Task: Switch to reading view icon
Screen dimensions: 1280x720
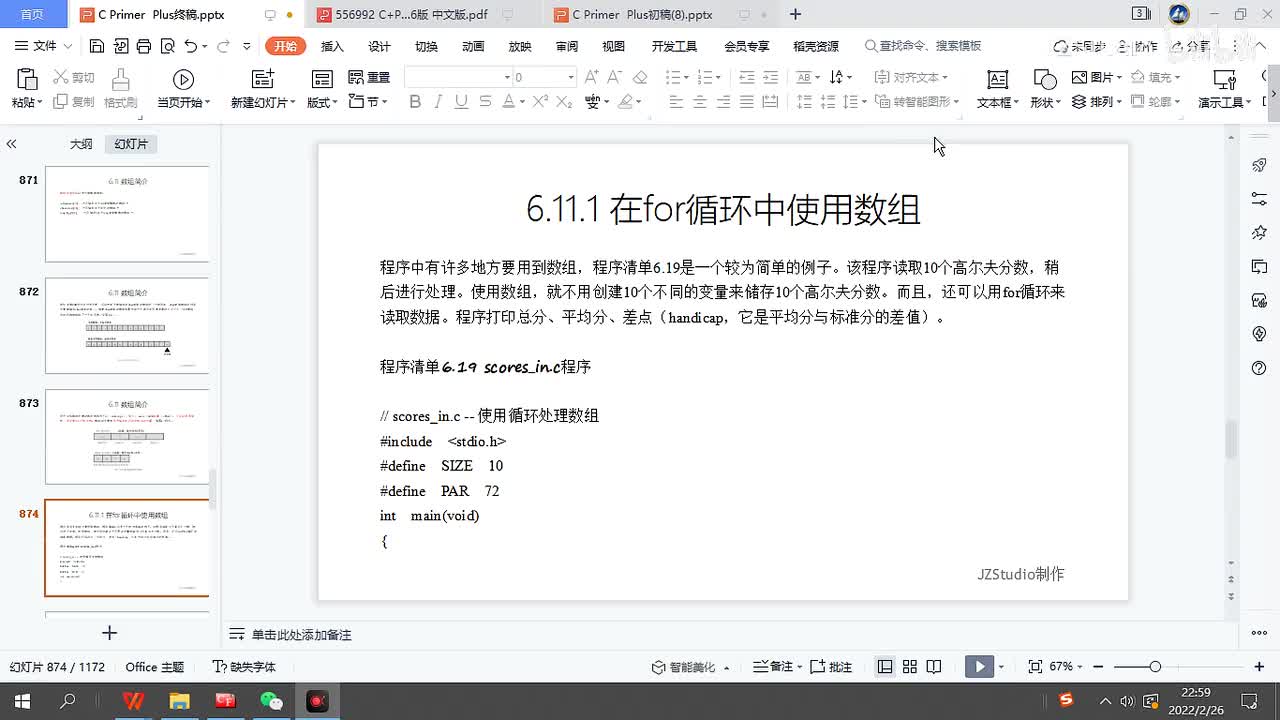Action: pyautogui.click(x=934, y=667)
